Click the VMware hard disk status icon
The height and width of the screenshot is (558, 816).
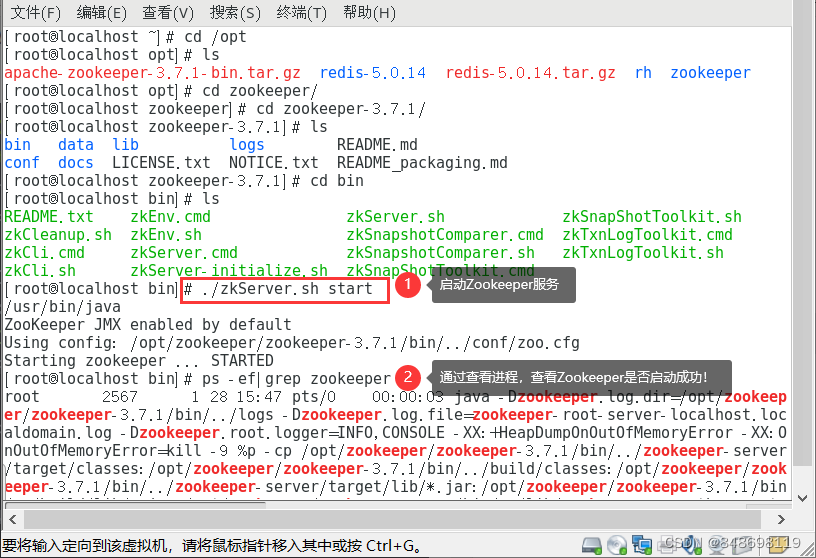tap(592, 545)
